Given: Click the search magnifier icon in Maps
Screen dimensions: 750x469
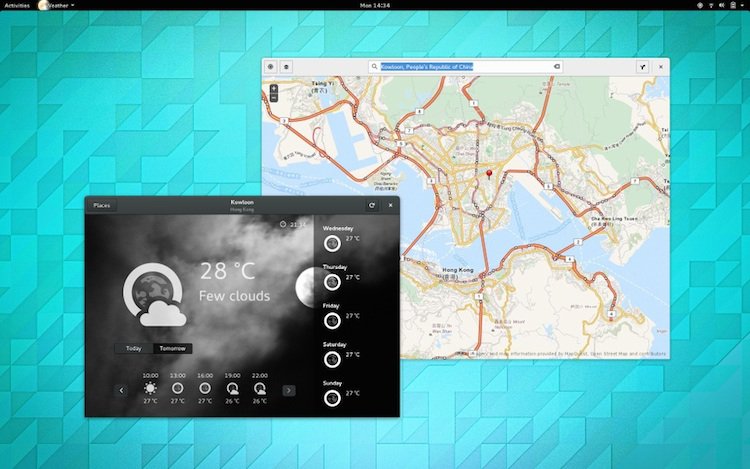Looking at the screenshot, I should [x=375, y=66].
